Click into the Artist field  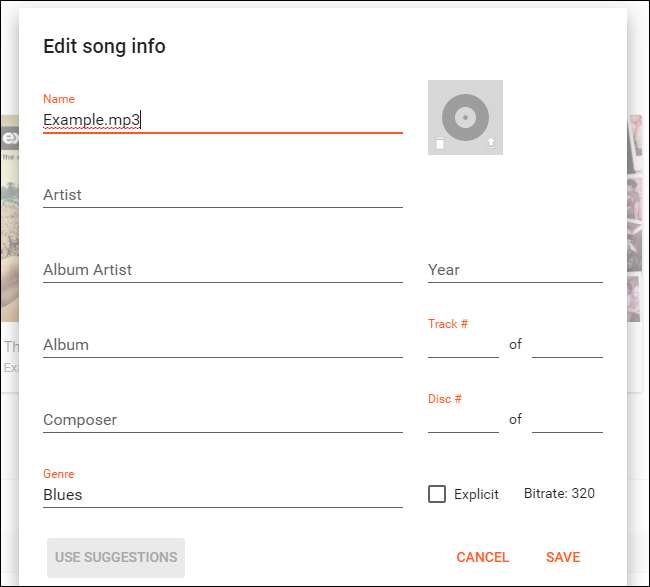[222, 195]
